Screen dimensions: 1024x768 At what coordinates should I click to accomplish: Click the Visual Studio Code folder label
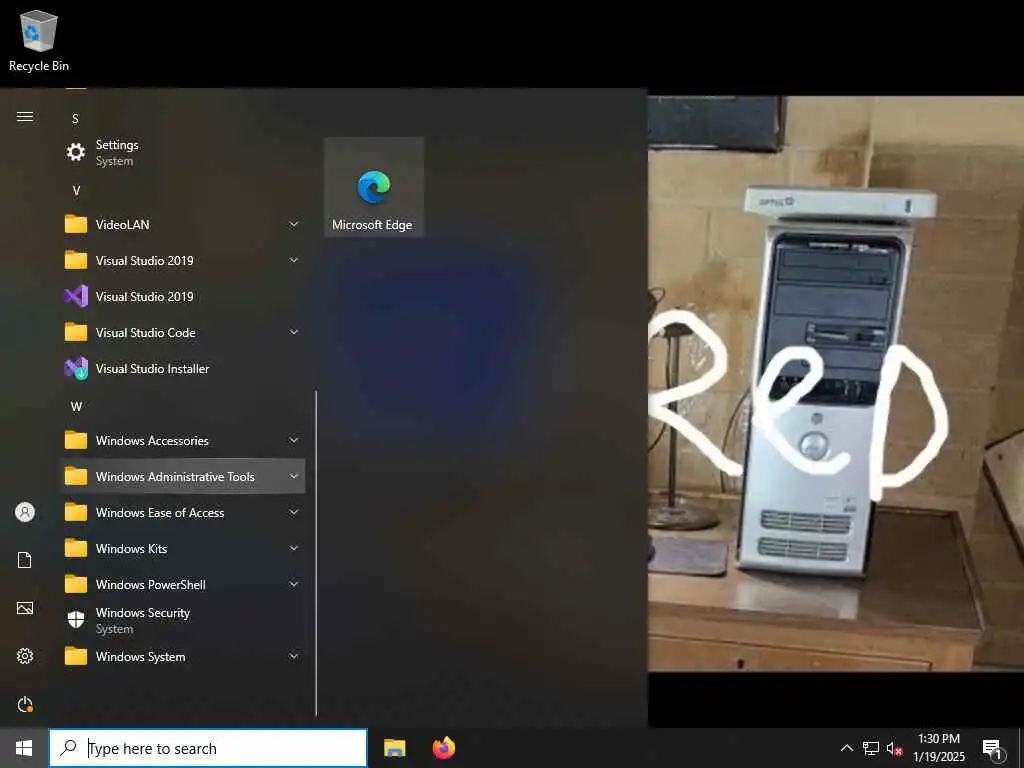tap(146, 332)
